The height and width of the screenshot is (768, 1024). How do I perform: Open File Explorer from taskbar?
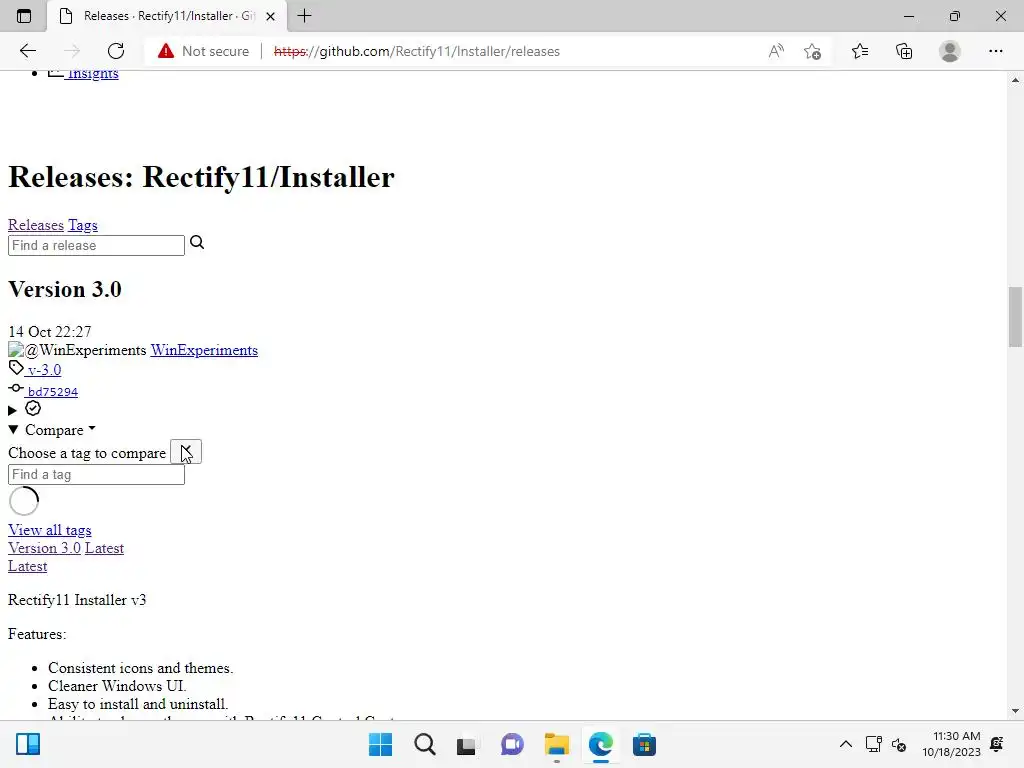tap(556, 744)
